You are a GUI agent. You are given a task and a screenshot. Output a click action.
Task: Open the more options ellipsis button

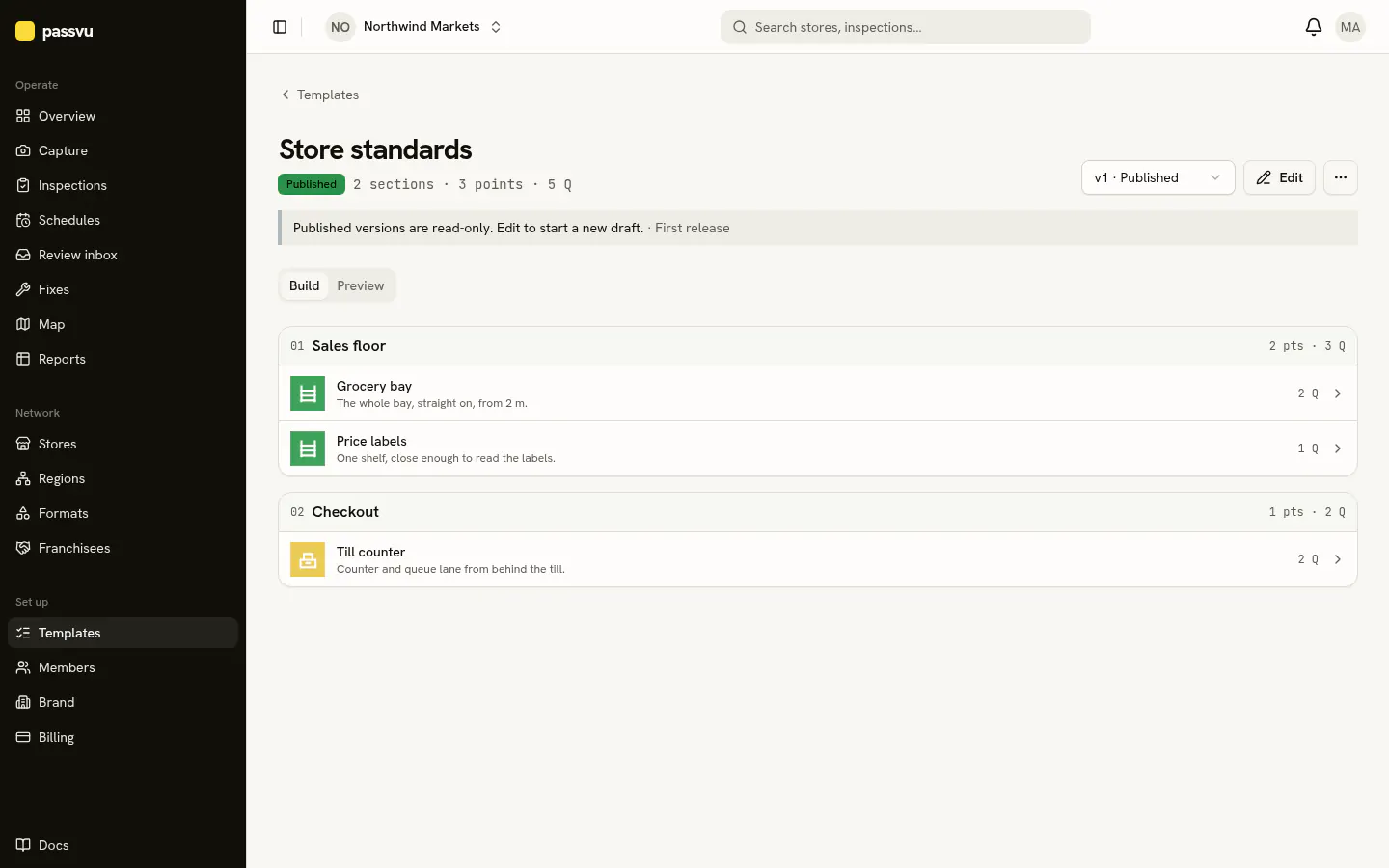pos(1340,177)
